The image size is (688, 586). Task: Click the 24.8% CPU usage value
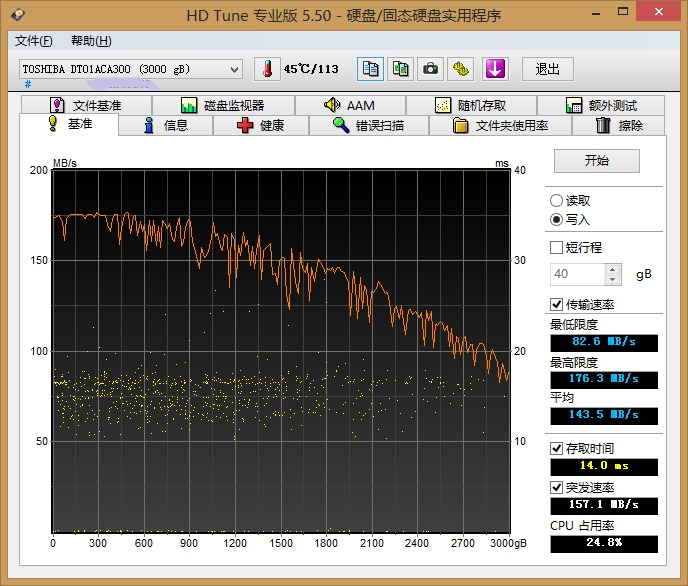[604, 543]
